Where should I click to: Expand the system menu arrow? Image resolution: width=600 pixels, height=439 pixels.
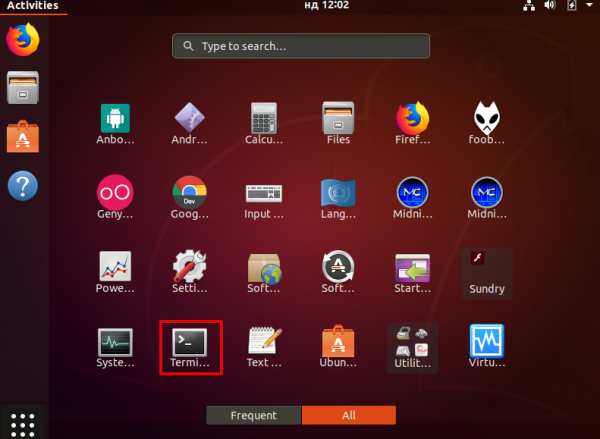point(589,5)
